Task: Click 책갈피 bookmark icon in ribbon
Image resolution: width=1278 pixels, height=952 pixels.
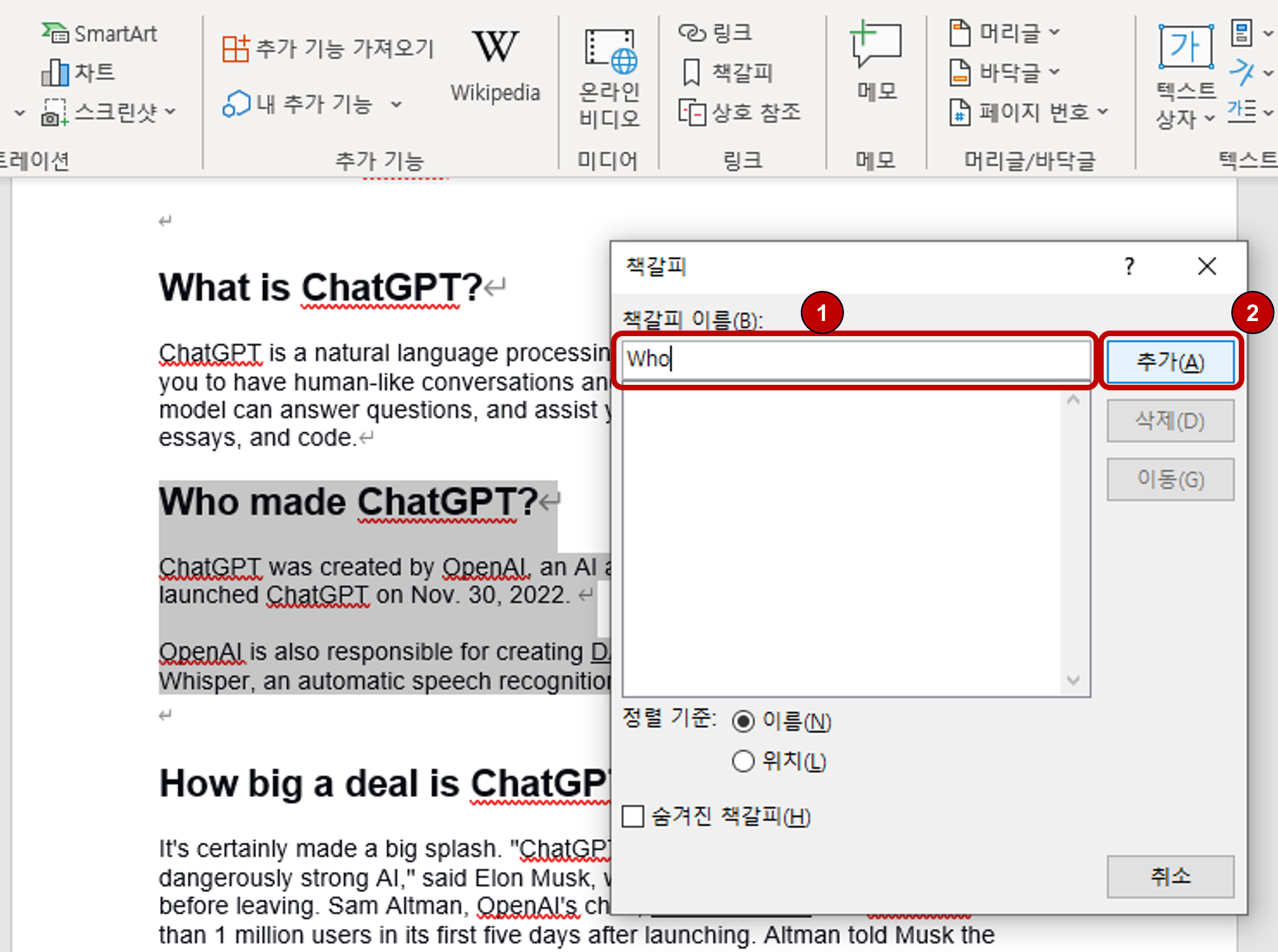Action: click(691, 73)
